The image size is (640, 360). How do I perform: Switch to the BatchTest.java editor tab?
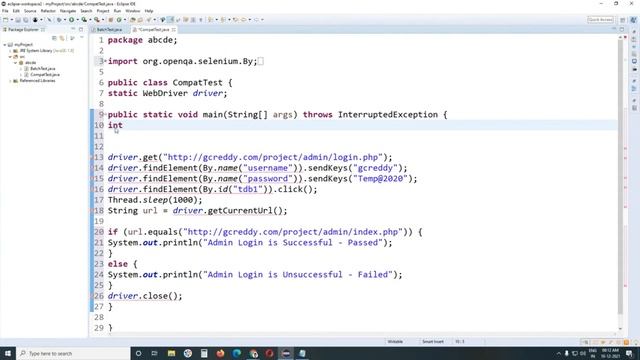point(109,30)
